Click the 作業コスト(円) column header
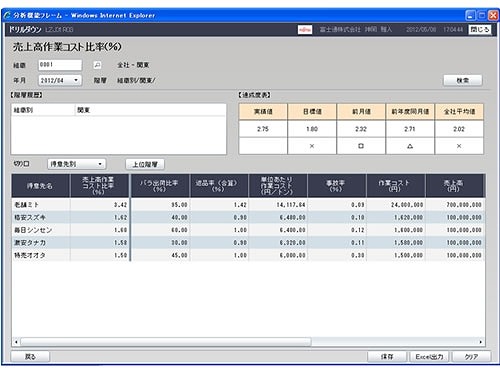Viewport: 500px width, 380px height. (396, 186)
